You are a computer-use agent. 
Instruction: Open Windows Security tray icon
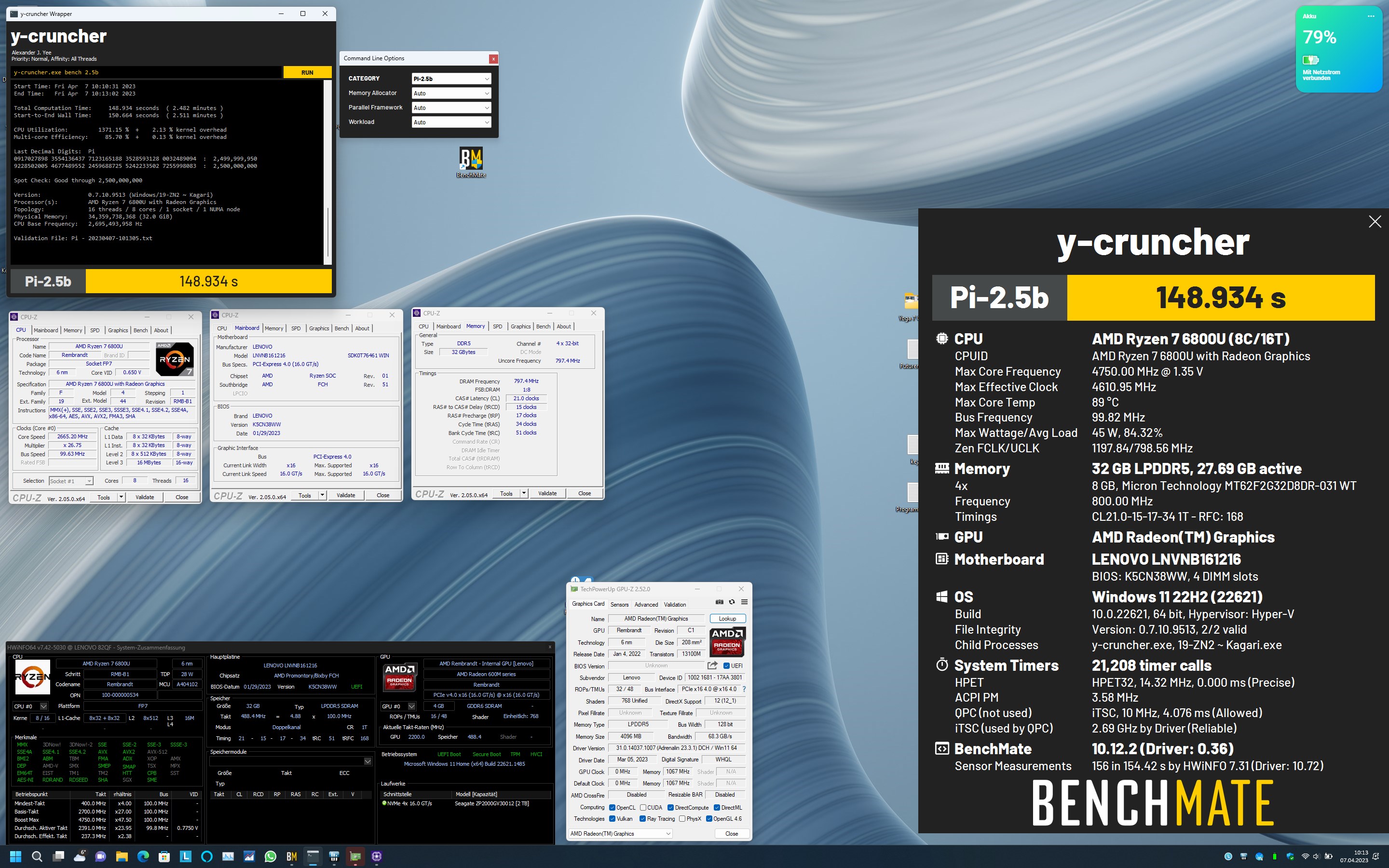(1290, 856)
